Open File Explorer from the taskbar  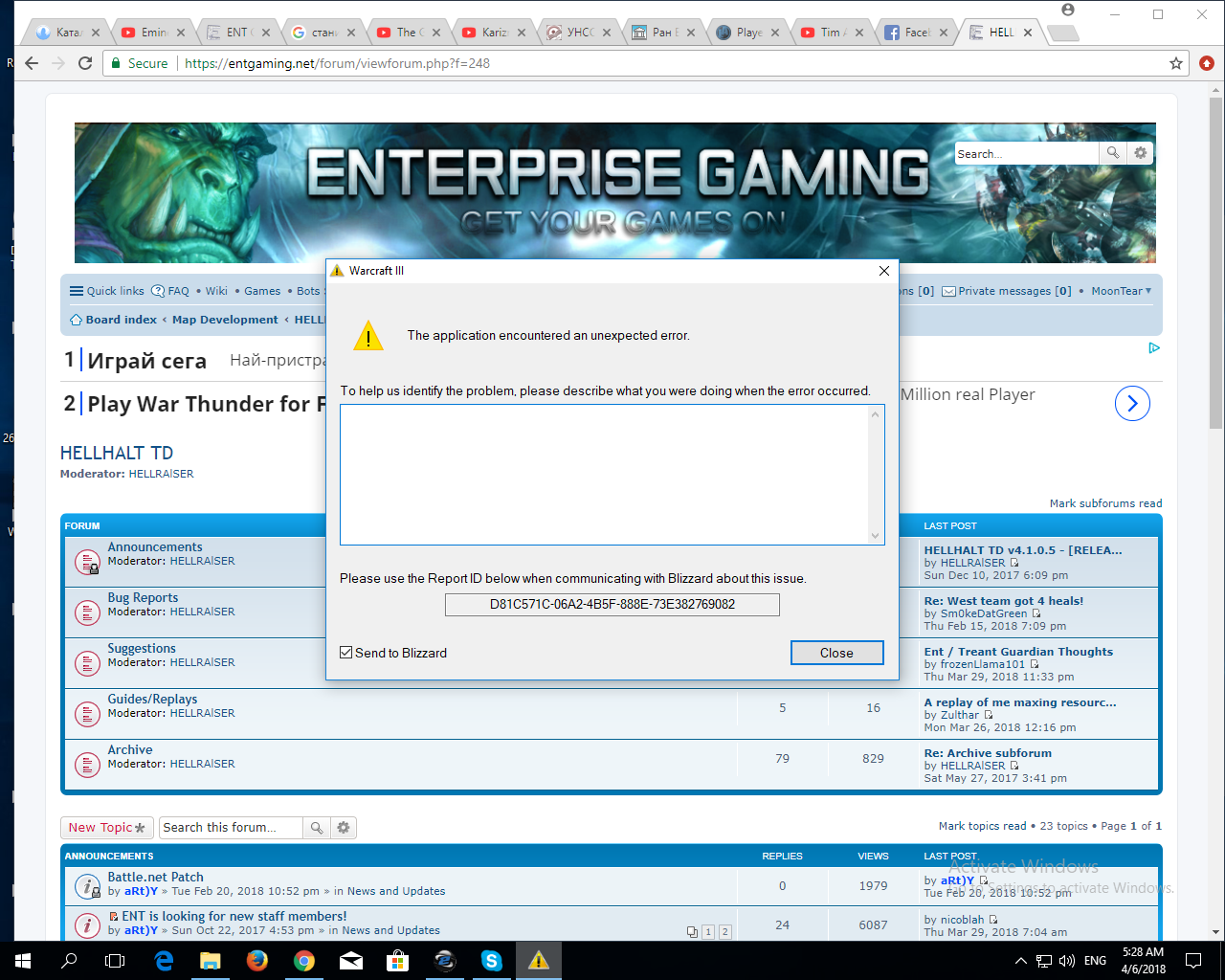pos(211,961)
